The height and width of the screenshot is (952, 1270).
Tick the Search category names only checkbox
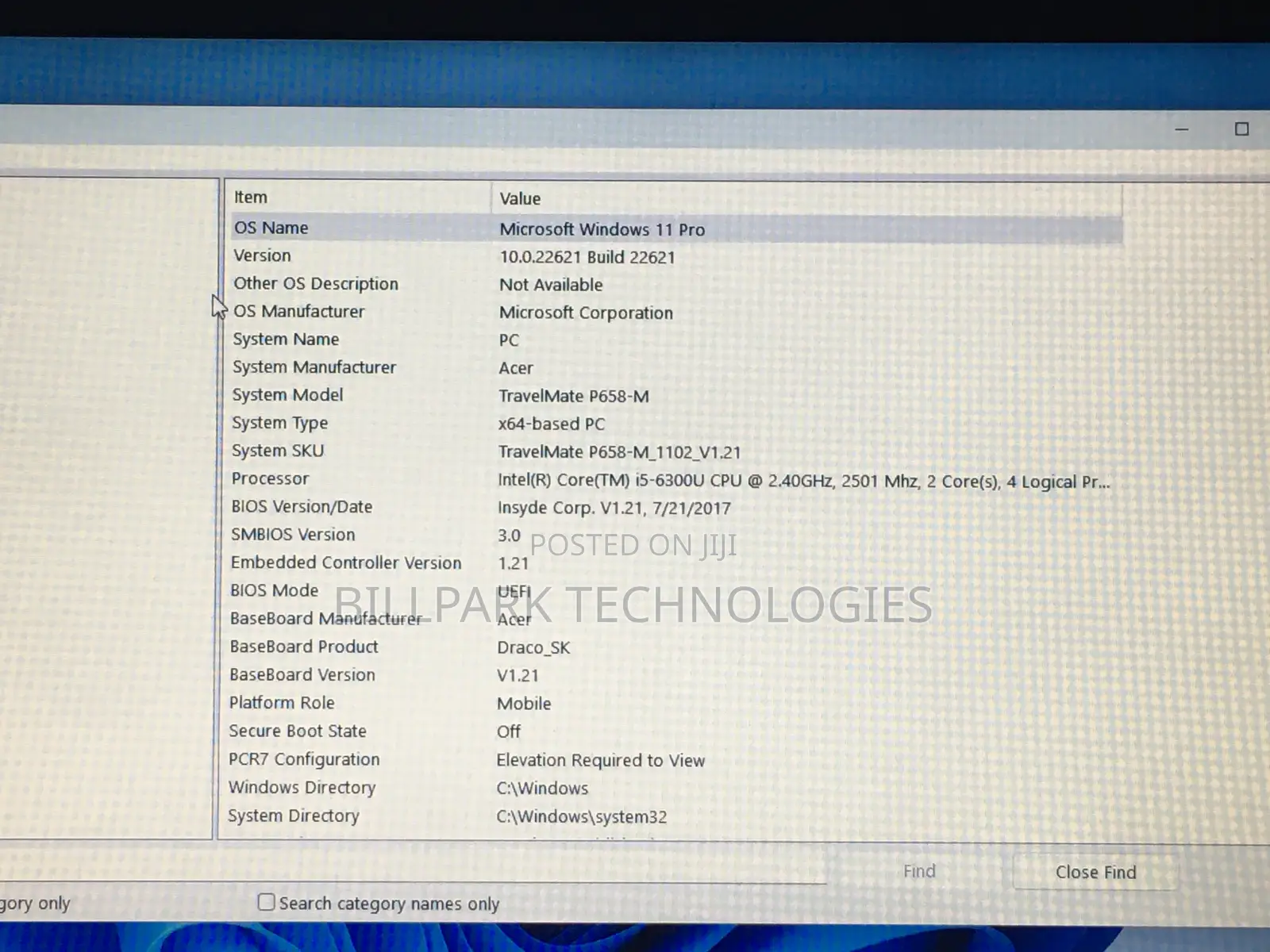click(267, 902)
